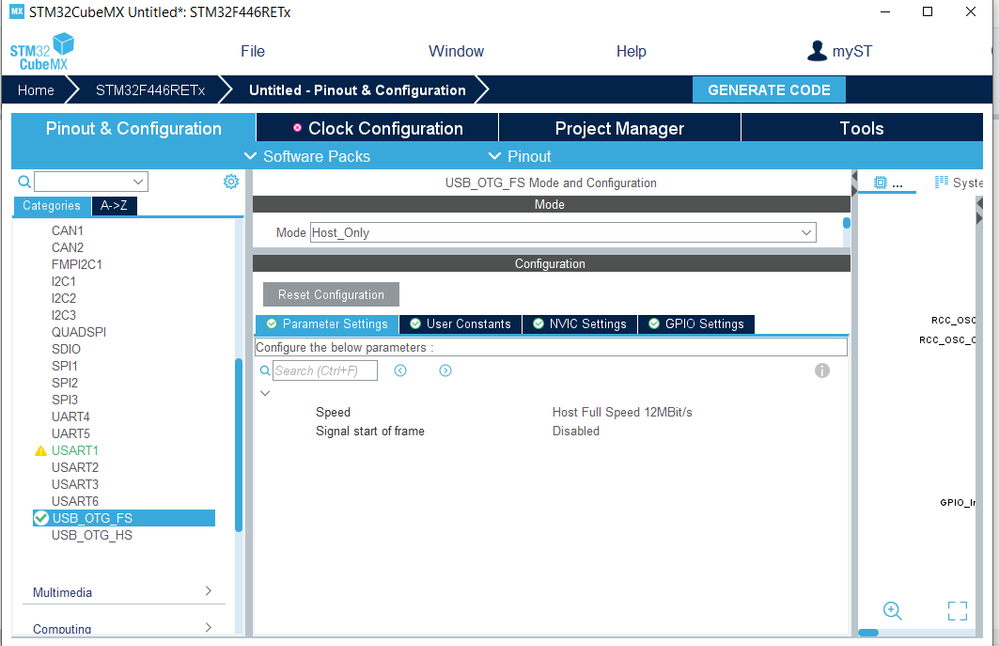Viewport: 999px width, 646px height.
Task: Expand the Software Packs menu
Action: click(x=307, y=156)
